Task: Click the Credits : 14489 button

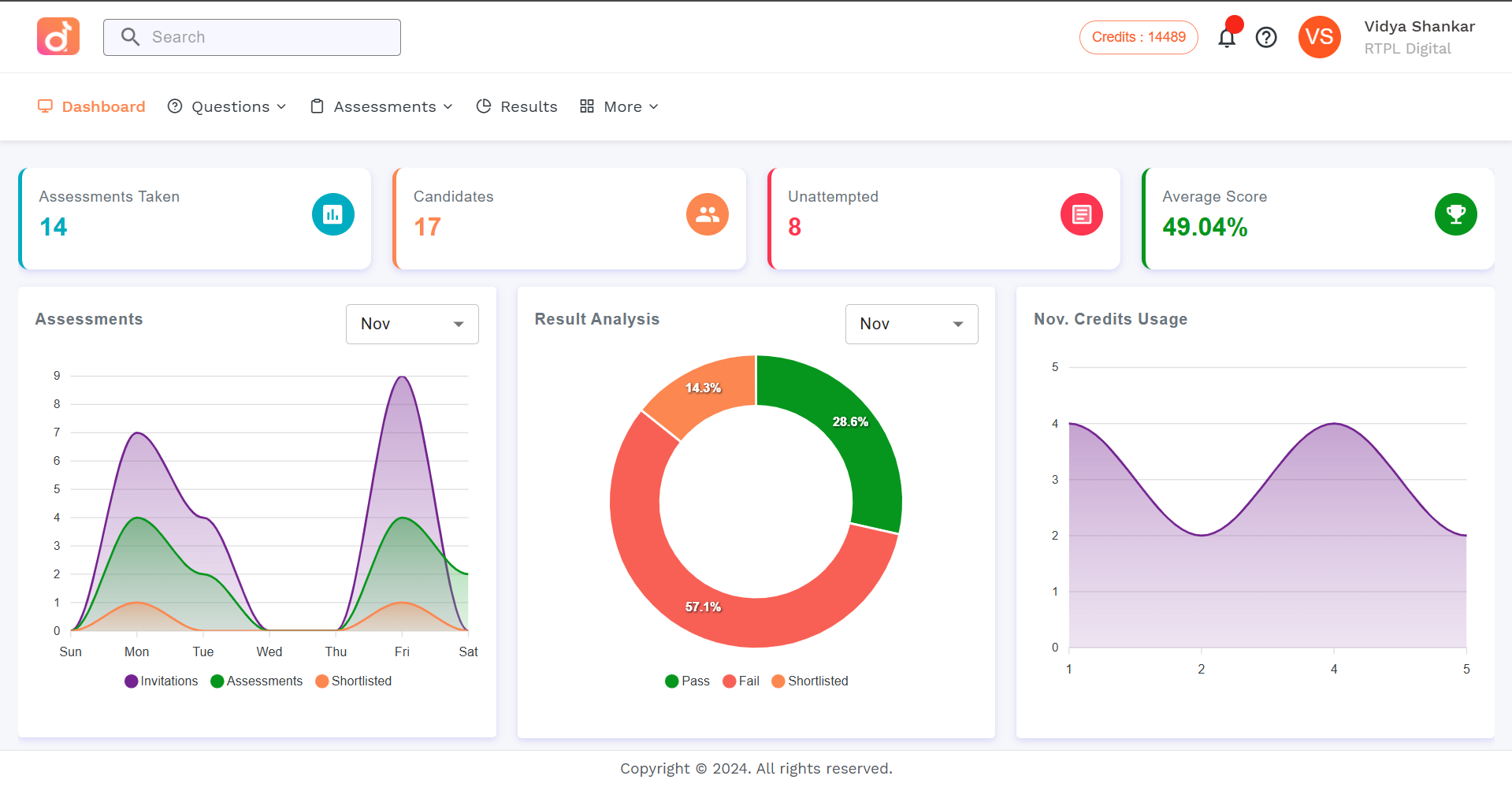Action: (1138, 37)
